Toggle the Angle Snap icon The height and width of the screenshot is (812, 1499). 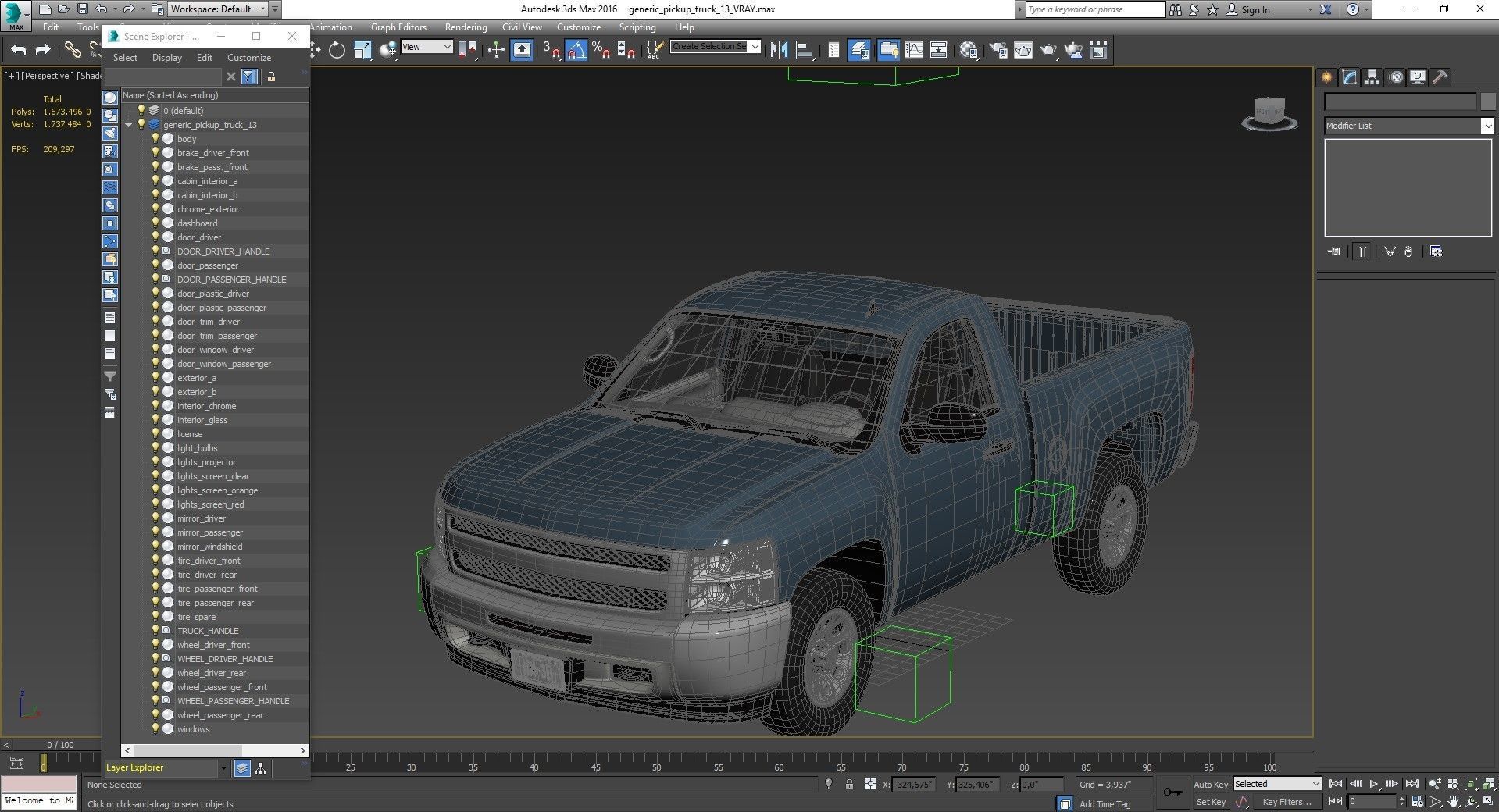(x=576, y=51)
